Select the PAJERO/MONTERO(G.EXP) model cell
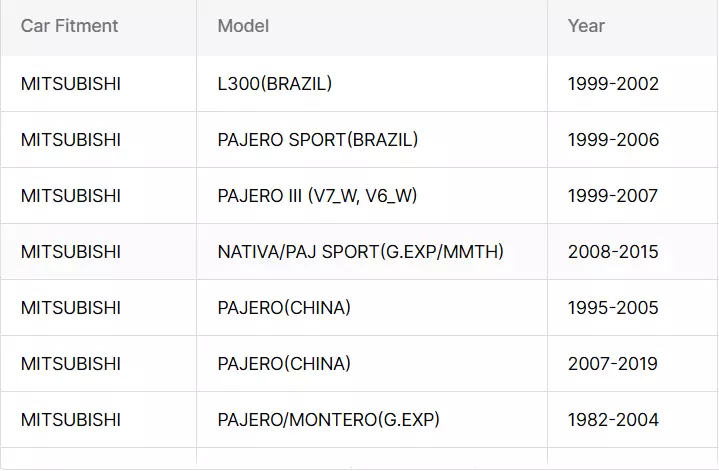This screenshot has height=471, width=719. pyautogui.click(x=328, y=420)
